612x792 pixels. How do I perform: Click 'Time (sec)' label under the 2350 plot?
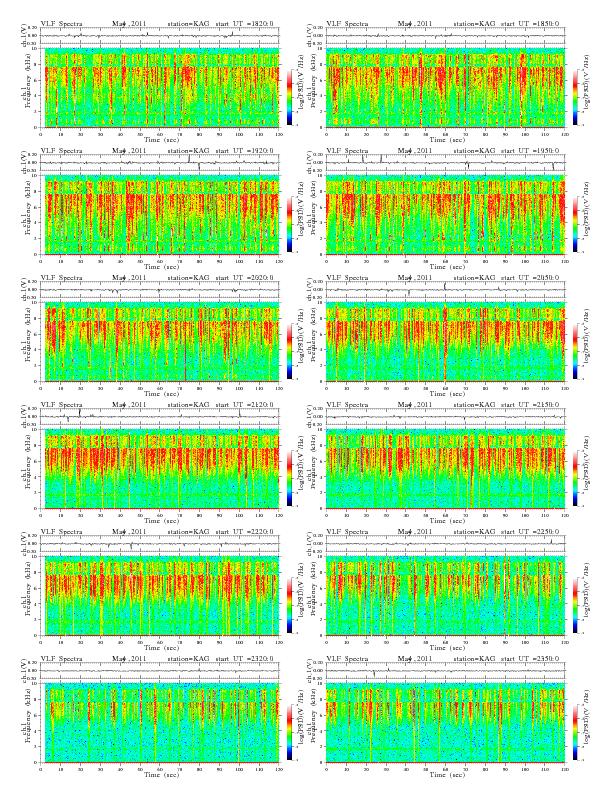[447, 774]
